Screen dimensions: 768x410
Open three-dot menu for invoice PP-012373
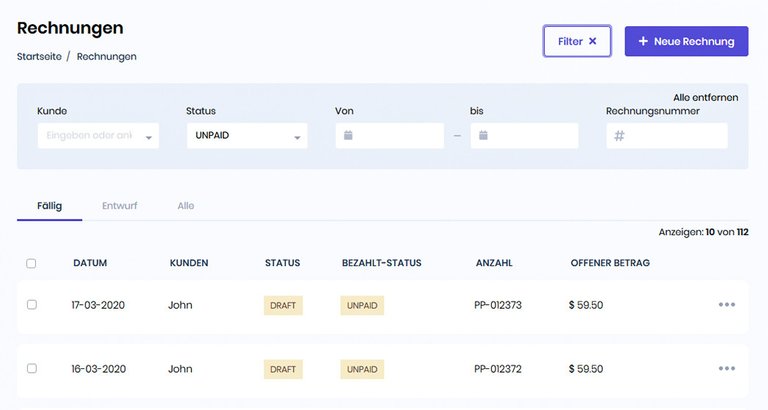coord(727,305)
